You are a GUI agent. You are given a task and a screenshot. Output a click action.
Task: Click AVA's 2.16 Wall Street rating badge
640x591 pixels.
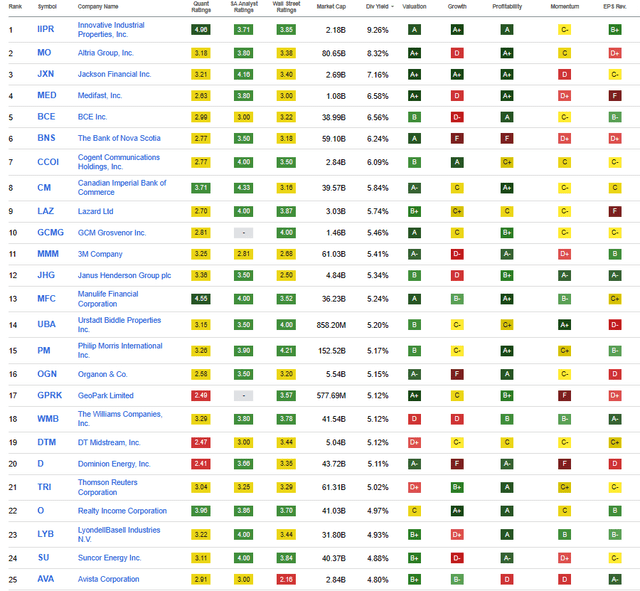[x=286, y=579]
